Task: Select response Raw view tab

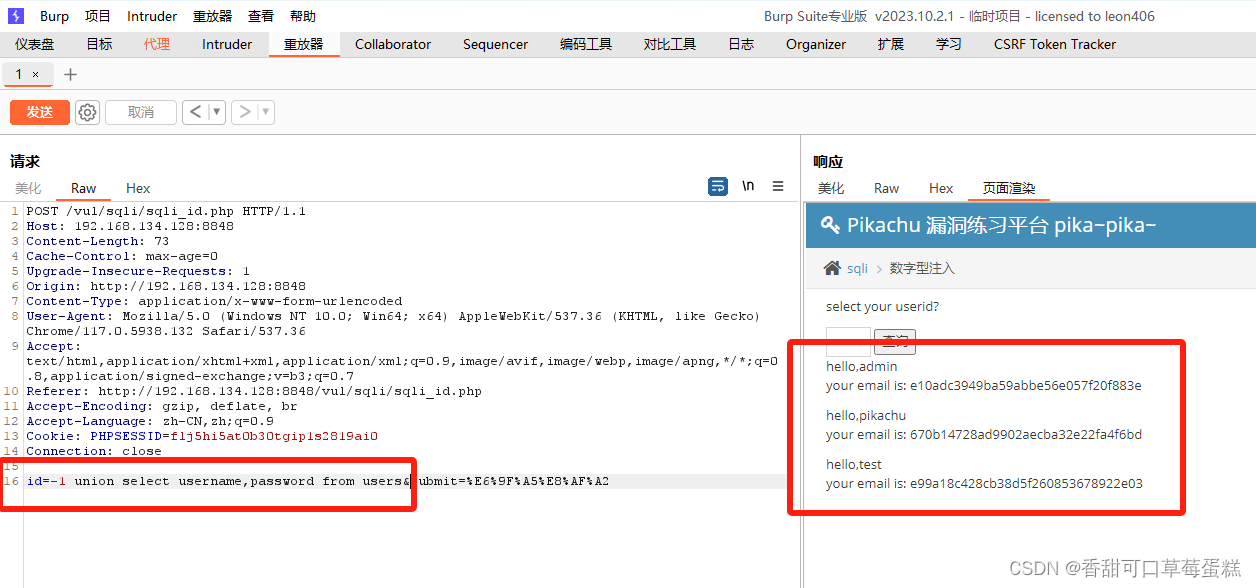Action: [x=887, y=188]
